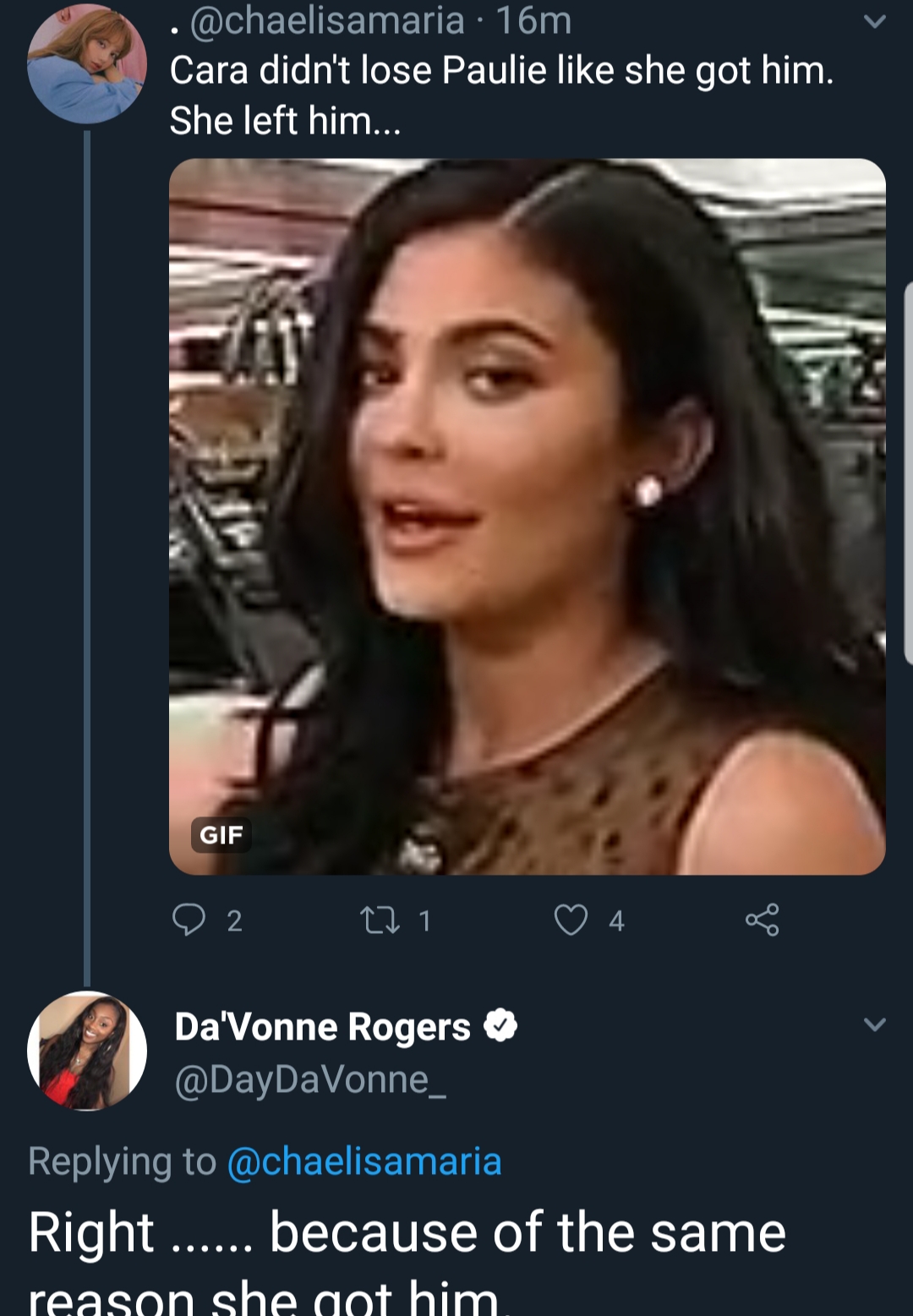View the reply count number 2
The height and width of the screenshot is (1316, 913).
(x=234, y=920)
